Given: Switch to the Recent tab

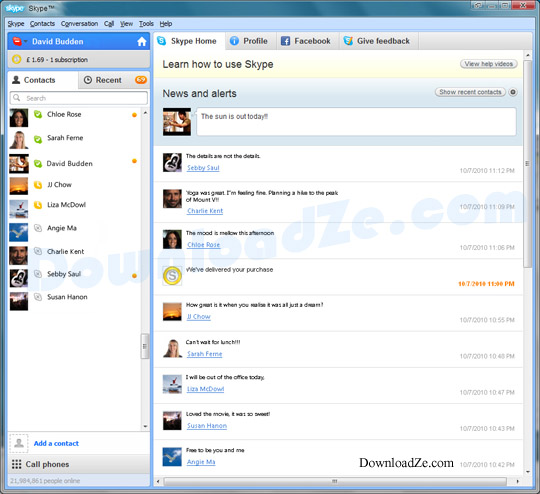Looking at the screenshot, I should pyautogui.click(x=114, y=80).
